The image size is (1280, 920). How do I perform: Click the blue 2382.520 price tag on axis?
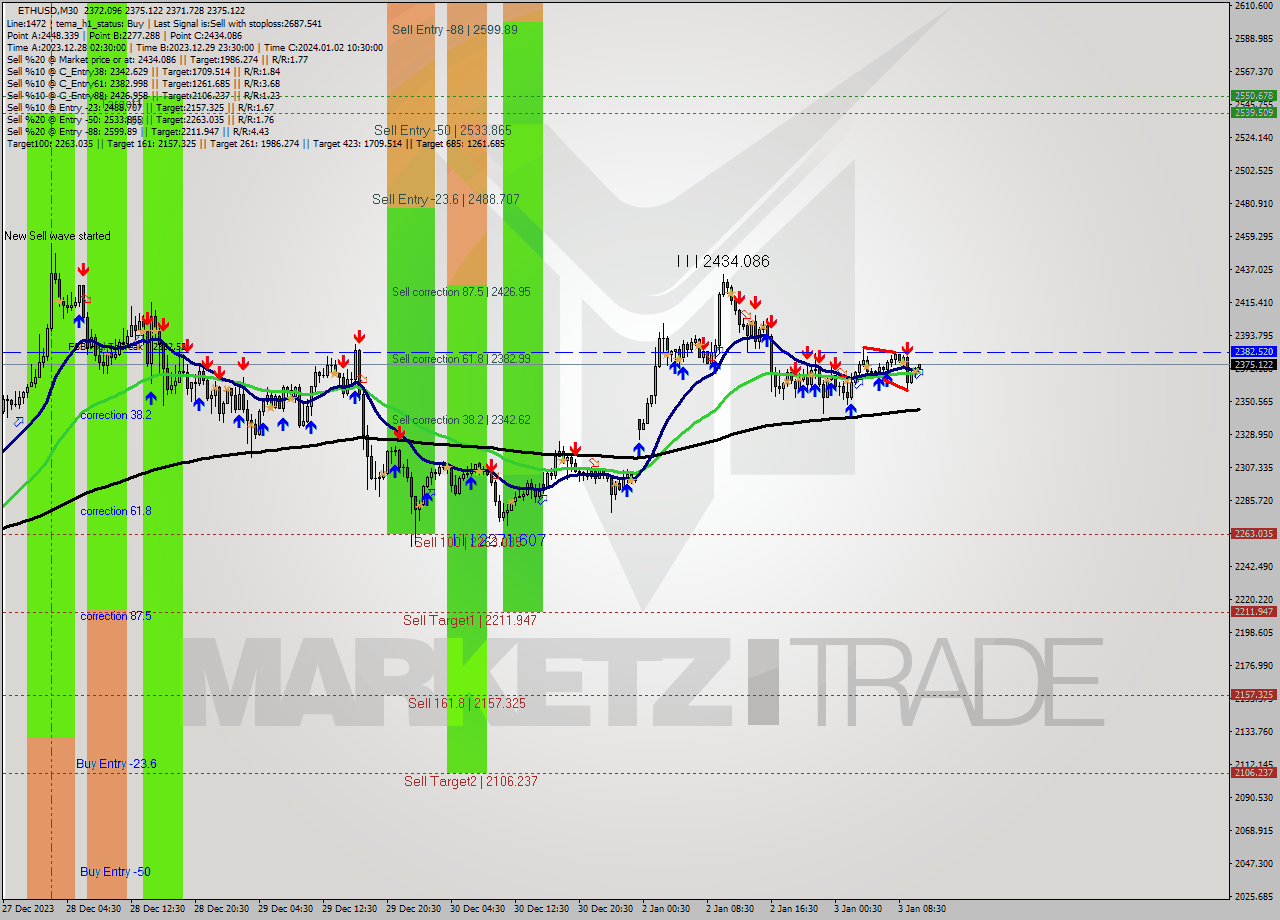(1254, 352)
